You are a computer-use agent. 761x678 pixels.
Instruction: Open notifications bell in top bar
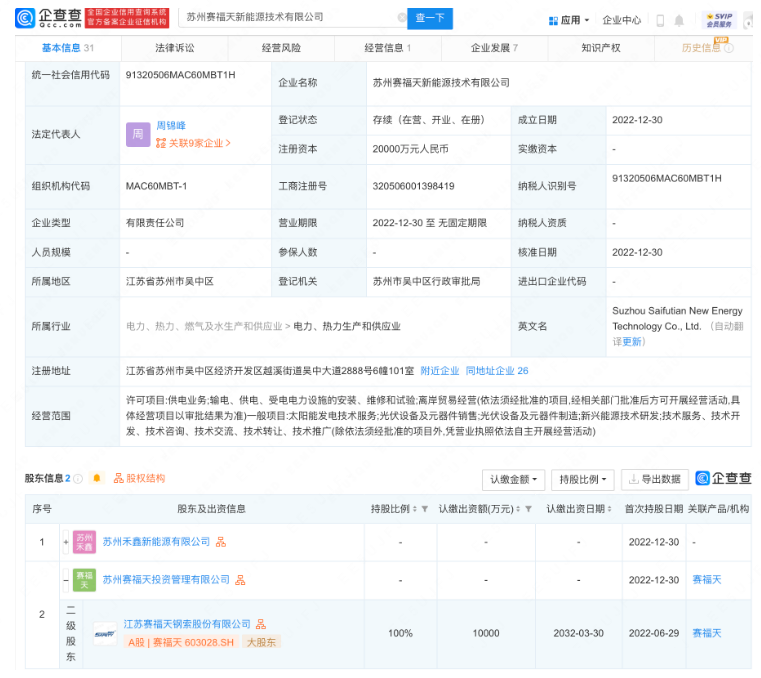tap(679, 20)
